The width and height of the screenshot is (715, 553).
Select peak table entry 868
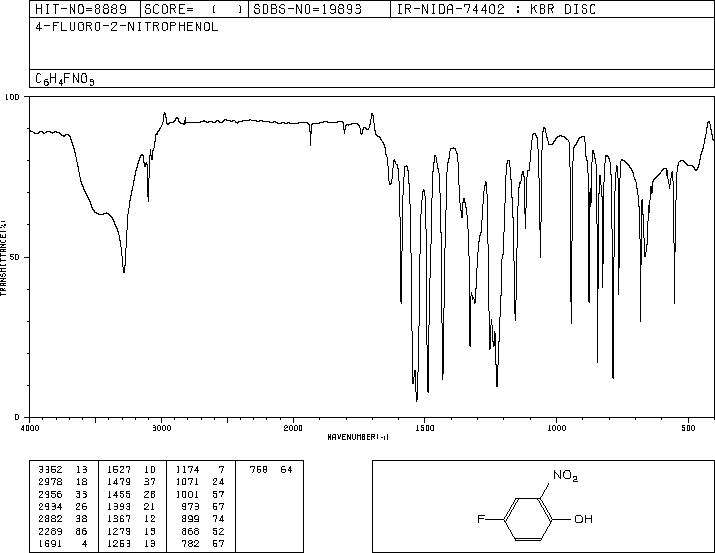191,531
